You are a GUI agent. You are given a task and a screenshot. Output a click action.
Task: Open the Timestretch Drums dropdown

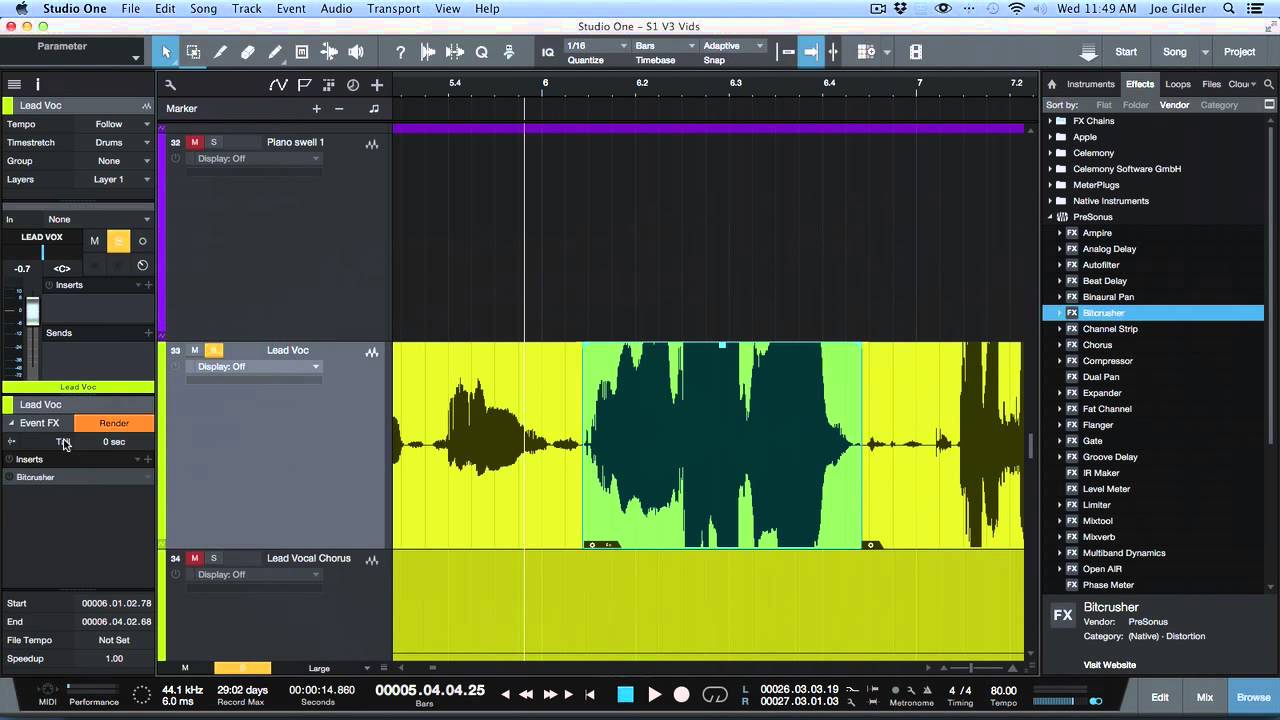(115, 142)
